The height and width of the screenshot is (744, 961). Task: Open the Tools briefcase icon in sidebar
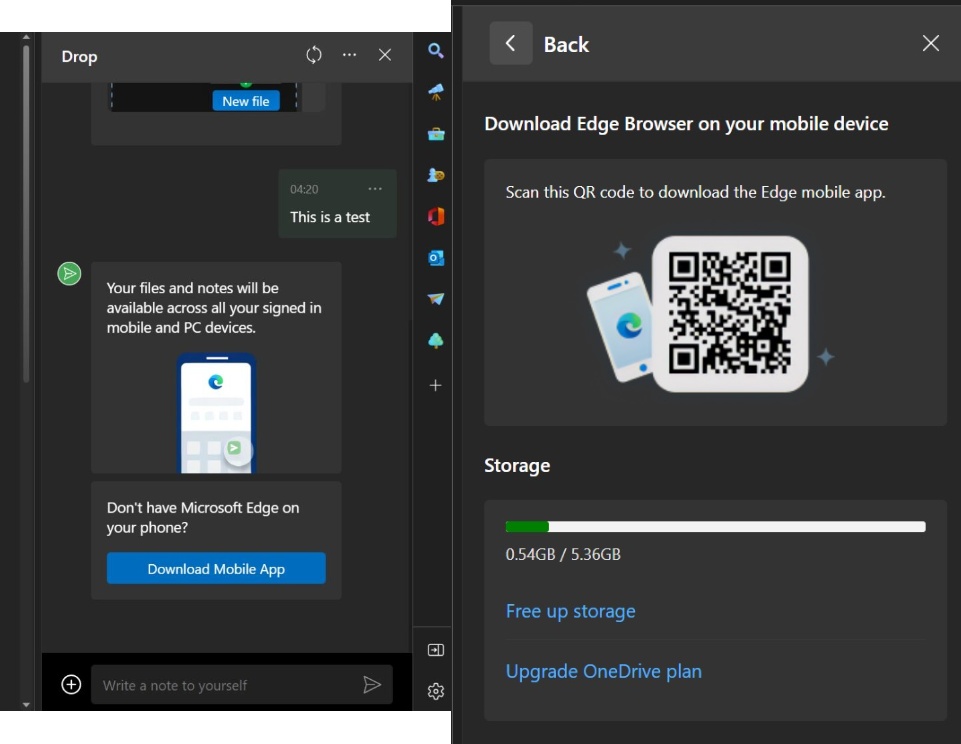pos(435,134)
